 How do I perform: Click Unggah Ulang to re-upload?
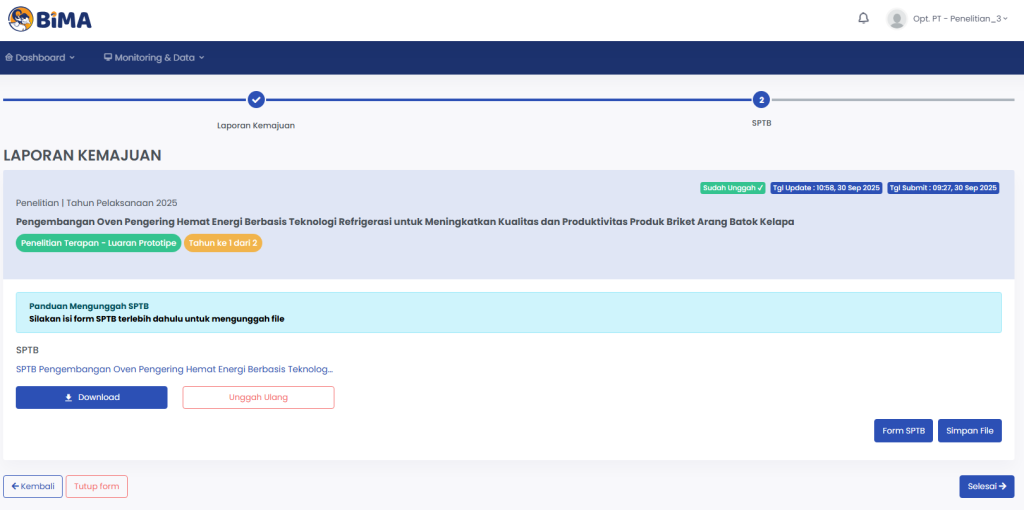coord(258,397)
